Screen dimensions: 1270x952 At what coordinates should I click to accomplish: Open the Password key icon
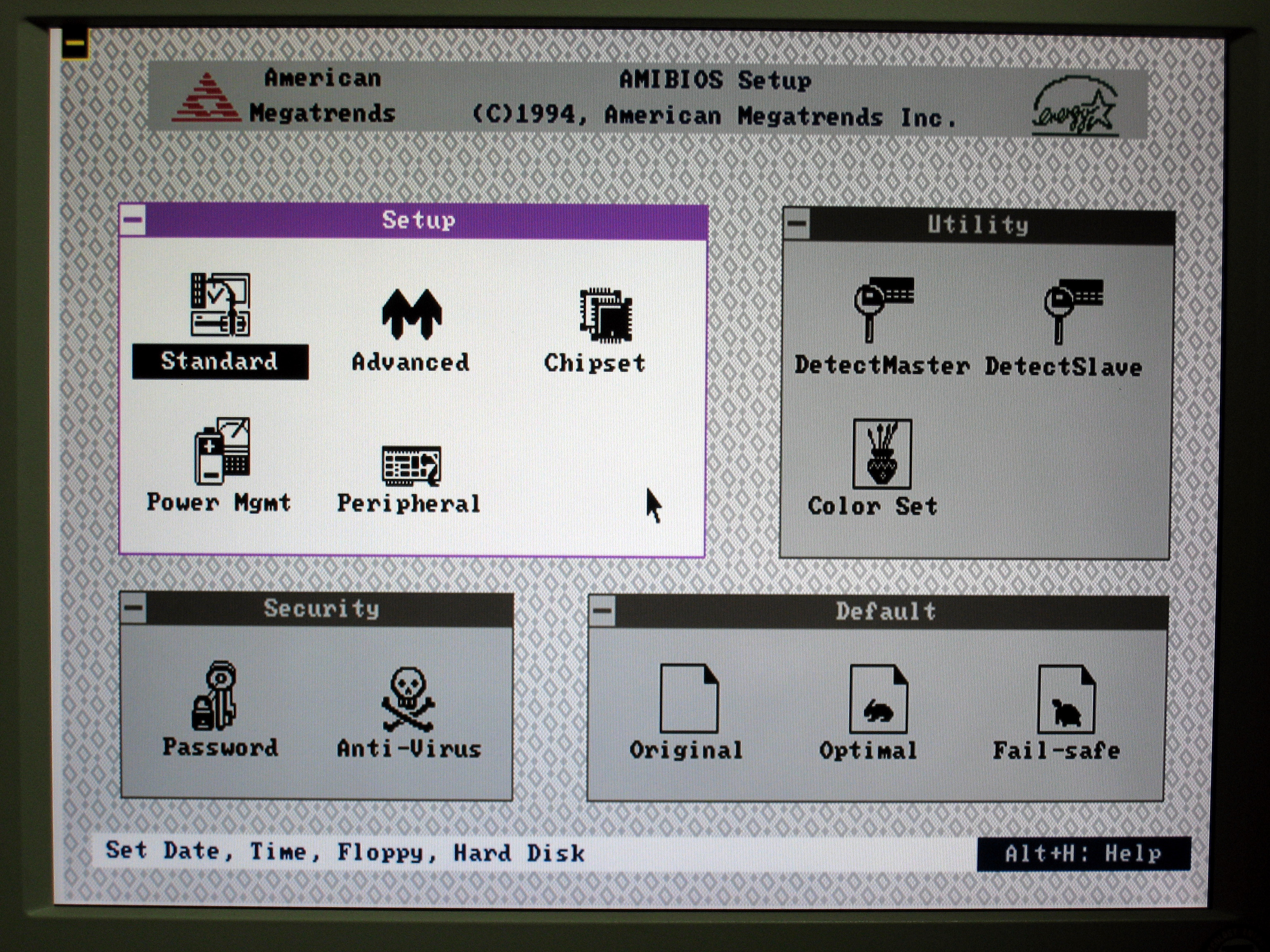pyautogui.click(x=214, y=695)
